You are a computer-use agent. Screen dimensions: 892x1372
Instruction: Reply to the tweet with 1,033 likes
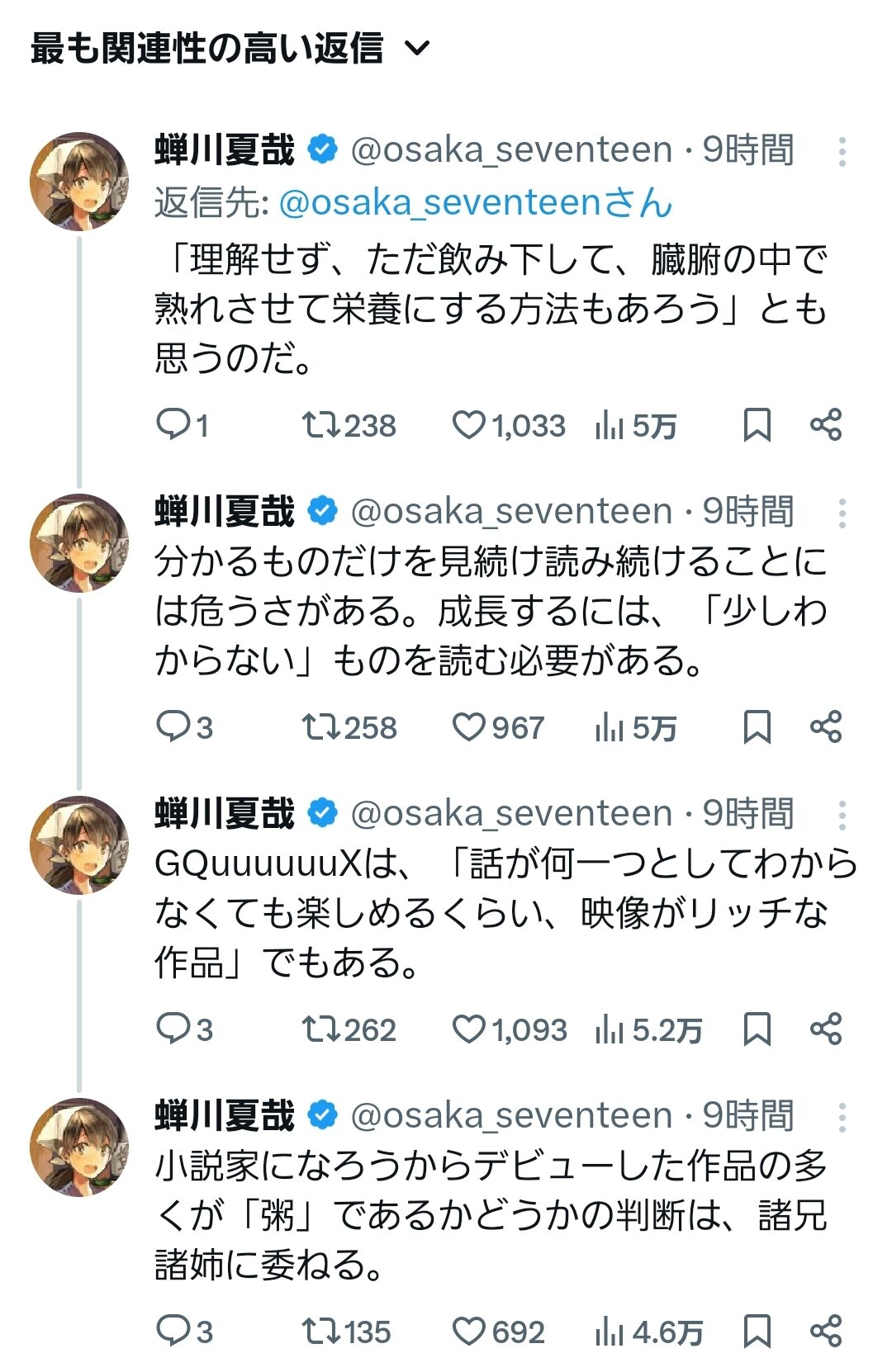point(173,425)
